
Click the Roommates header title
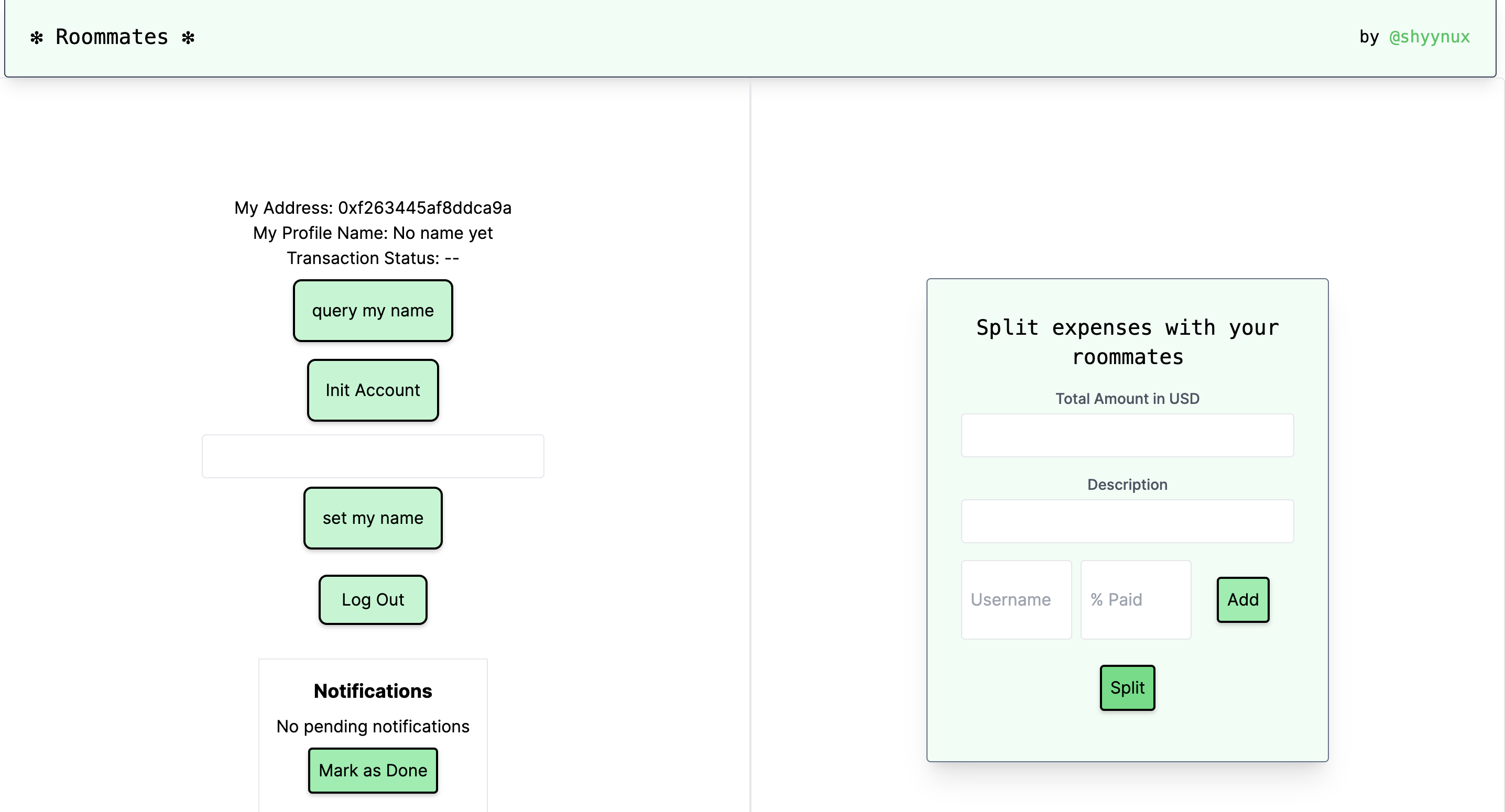click(x=112, y=37)
